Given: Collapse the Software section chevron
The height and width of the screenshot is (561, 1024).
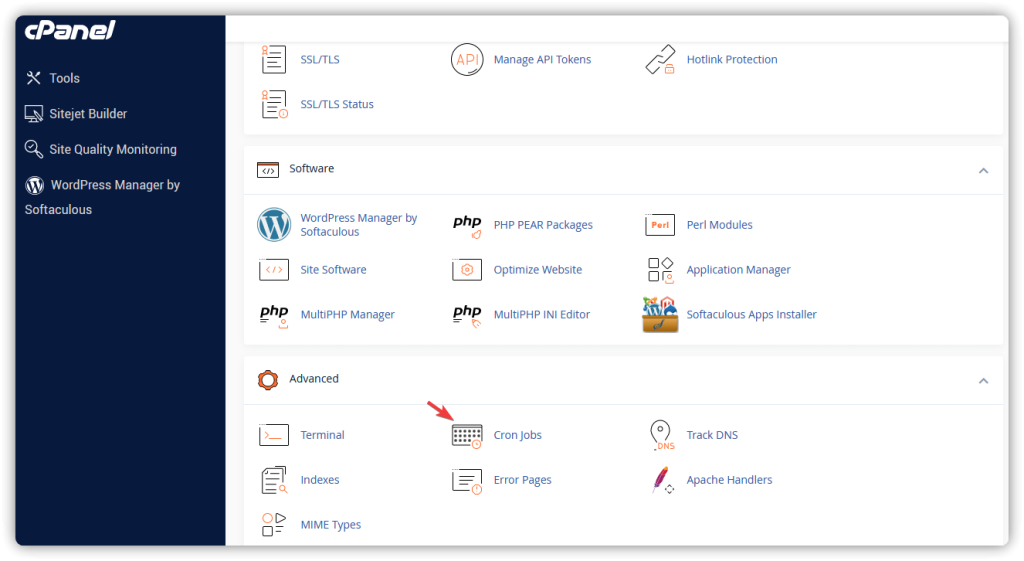Looking at the screenshot, I should (984, 171).
